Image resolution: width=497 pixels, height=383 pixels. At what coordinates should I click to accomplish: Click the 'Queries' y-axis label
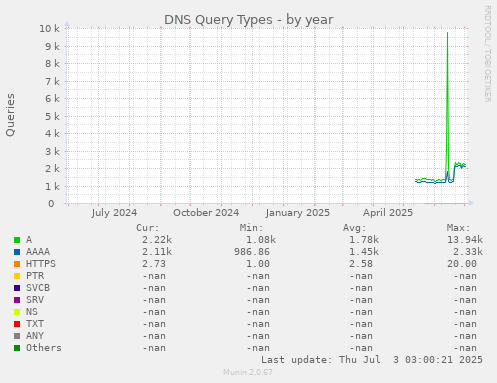[x=10, y=115]
